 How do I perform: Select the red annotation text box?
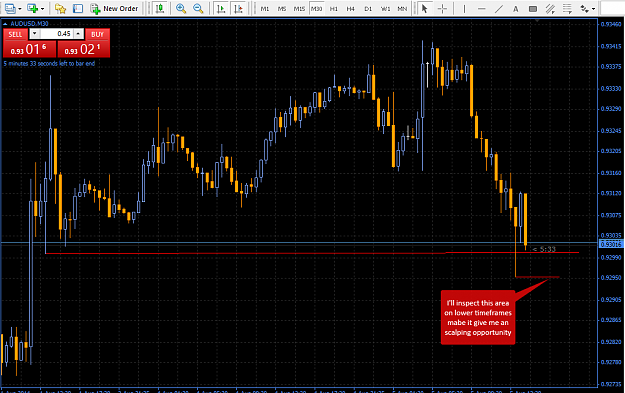[478, 318]
